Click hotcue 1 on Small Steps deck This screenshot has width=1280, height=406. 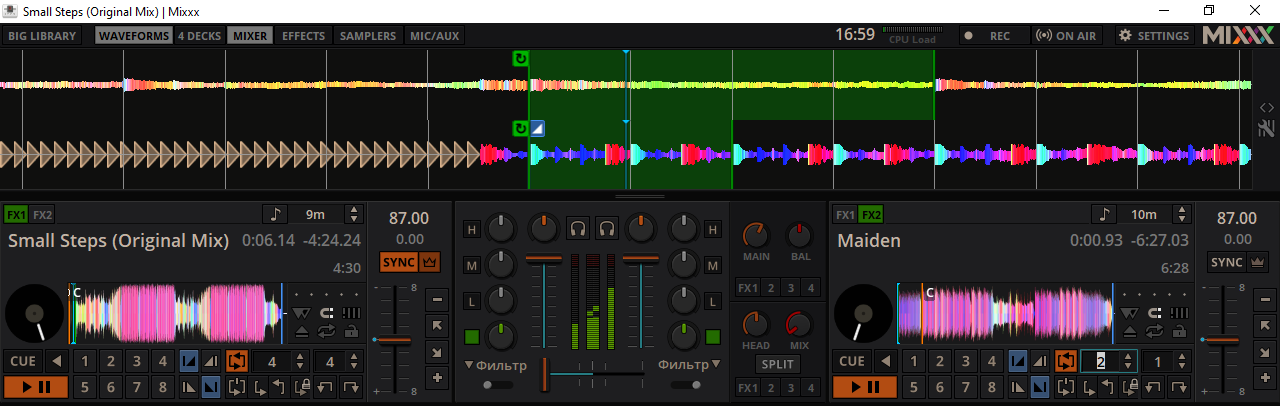pos(85,361)
